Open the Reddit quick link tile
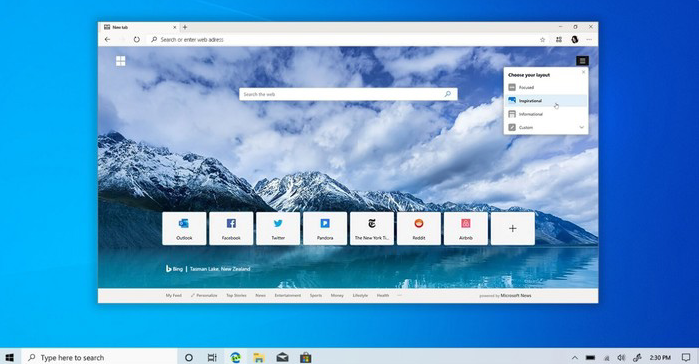The height and width of the screenshot is (364, 699). 419,229
